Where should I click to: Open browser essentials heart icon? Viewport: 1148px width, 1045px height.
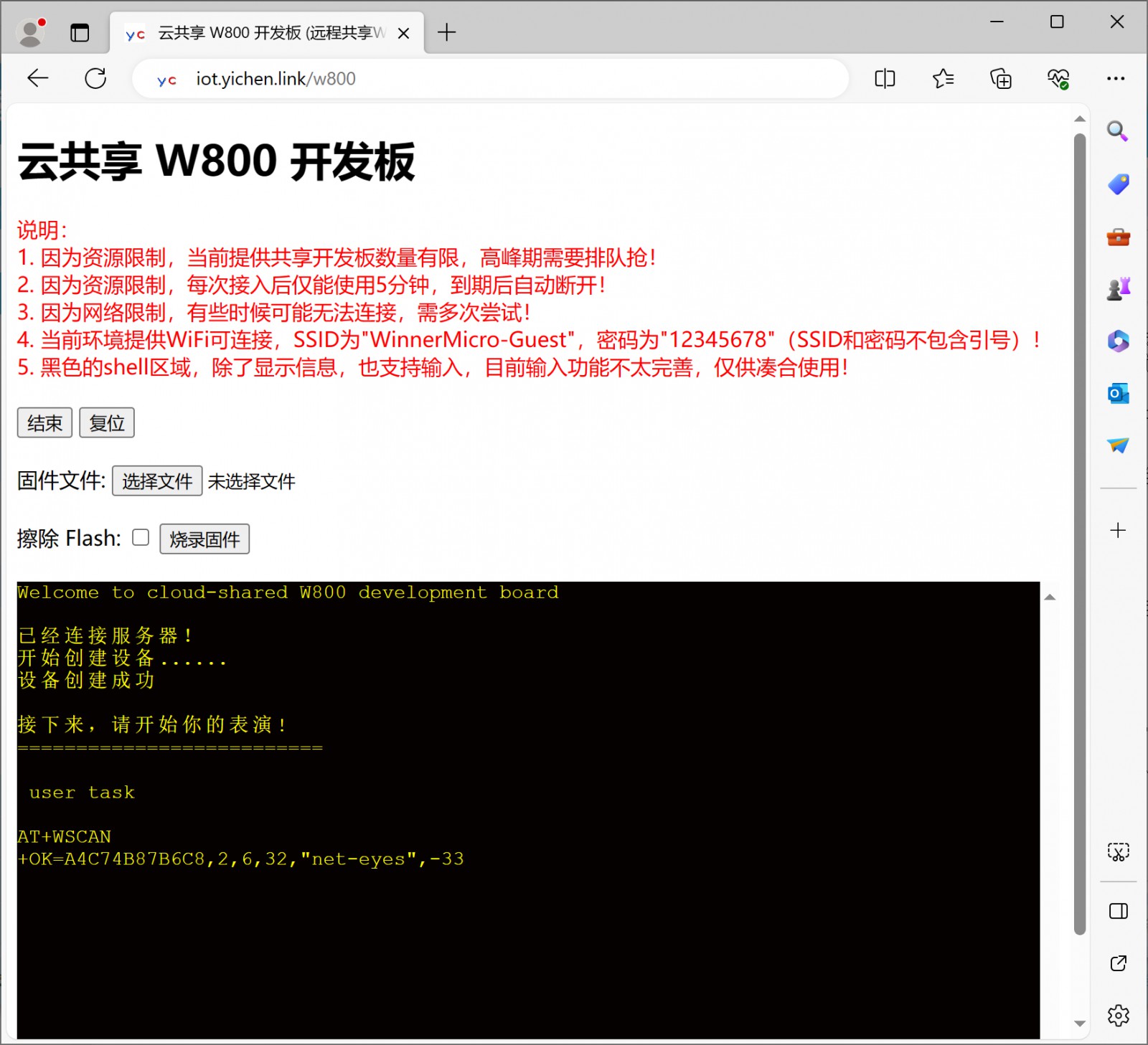[x=1058, y=78]
